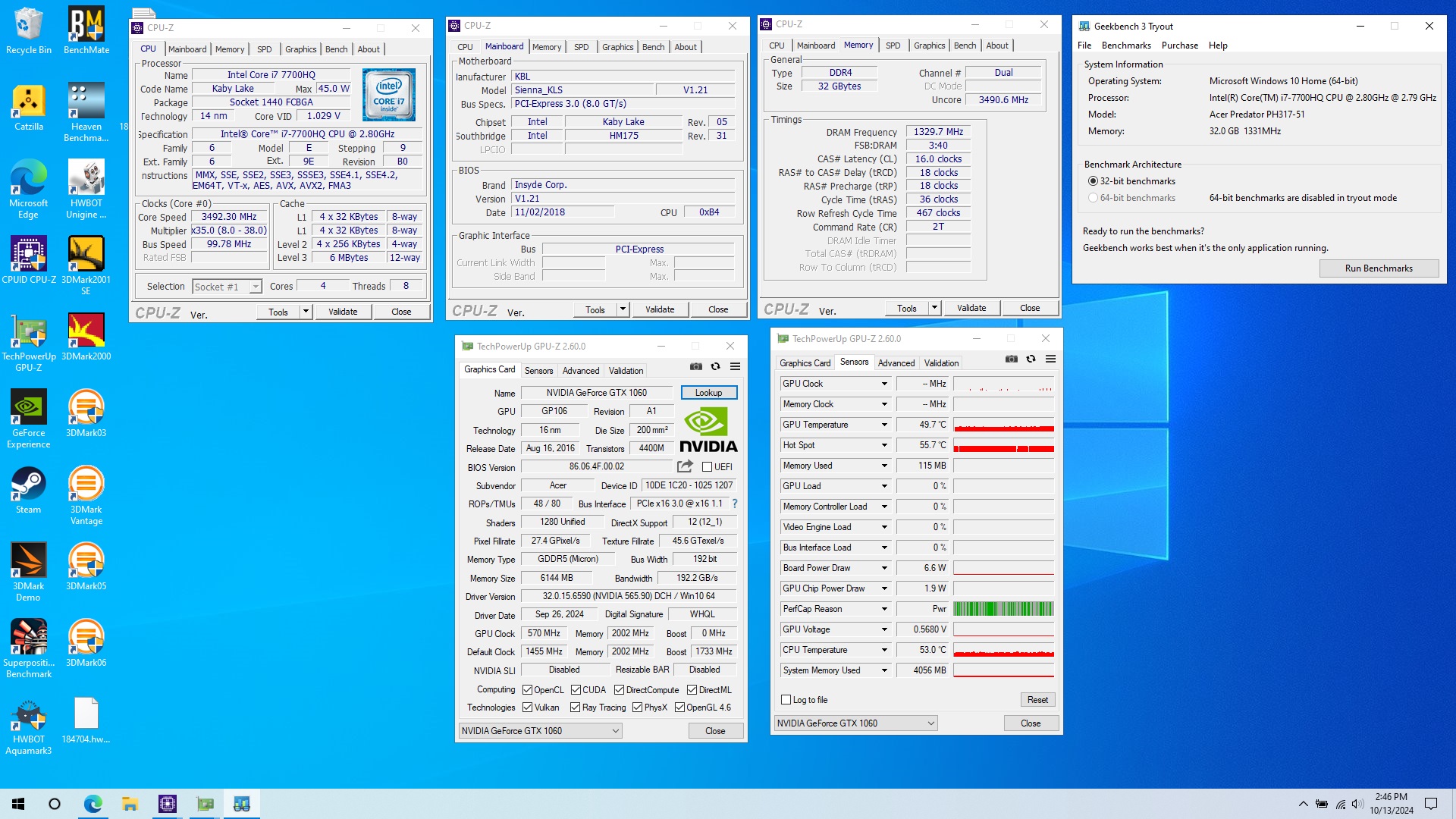The height and width of the screenshot is (819, 1456).
Task: Click Lookup button in GPU-Z
Action: click(708, 393)
